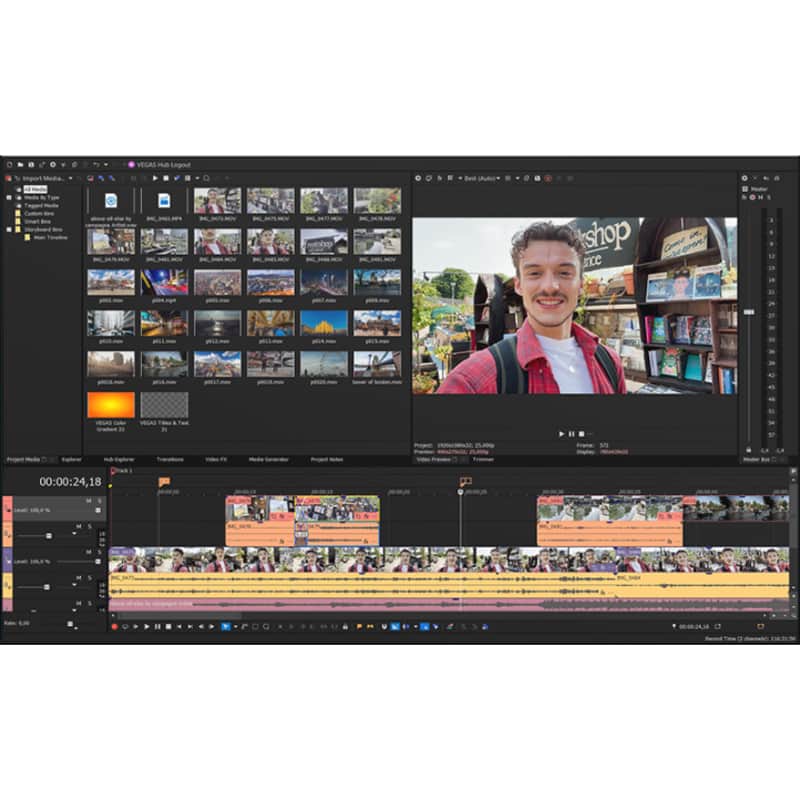Click the Lock Event padlock icon
Screen dimensions: 800x800
(x=345, y=627)
